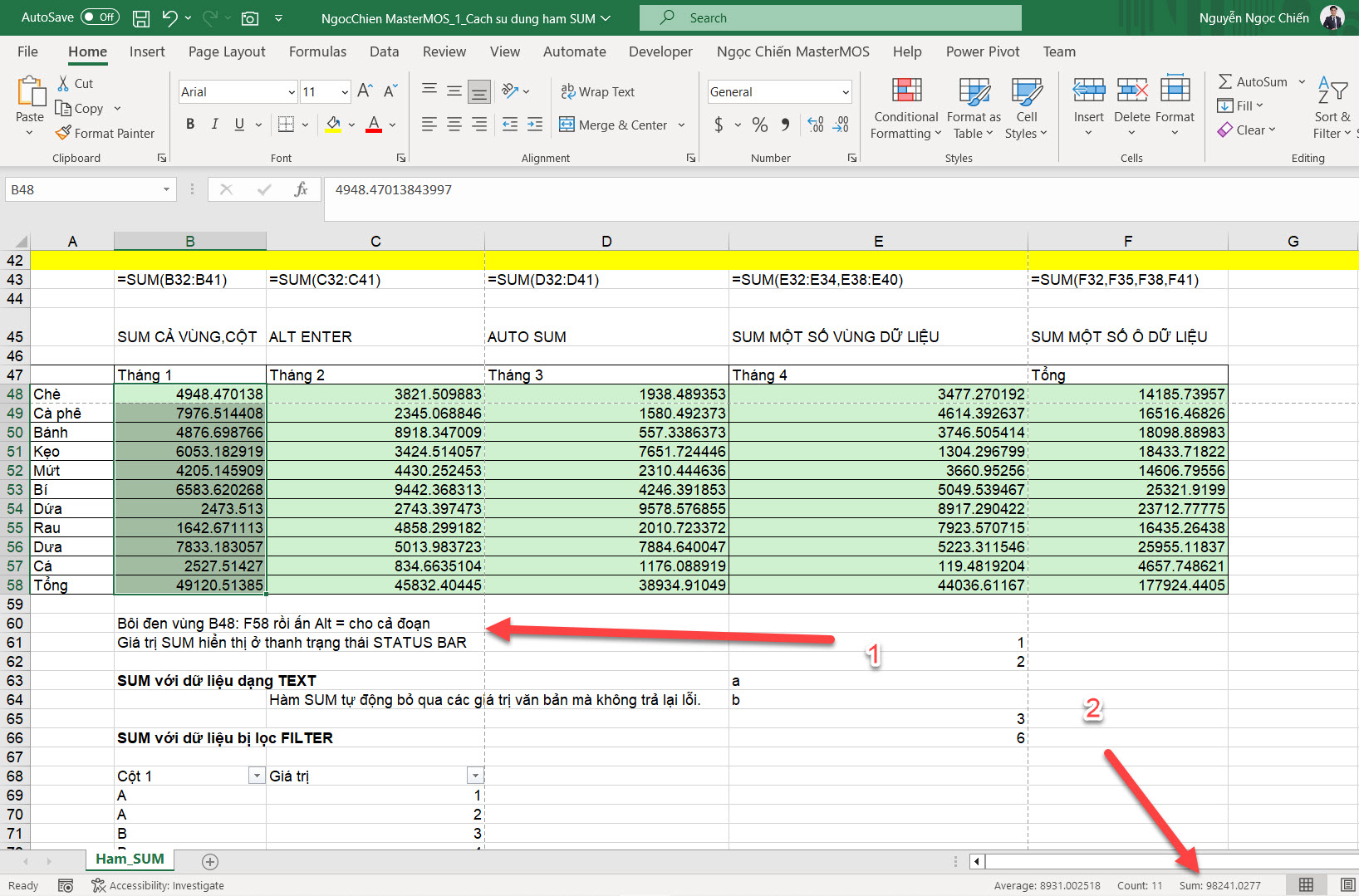
Task: Click inside the Name Box field
Action: click(79, 189)
